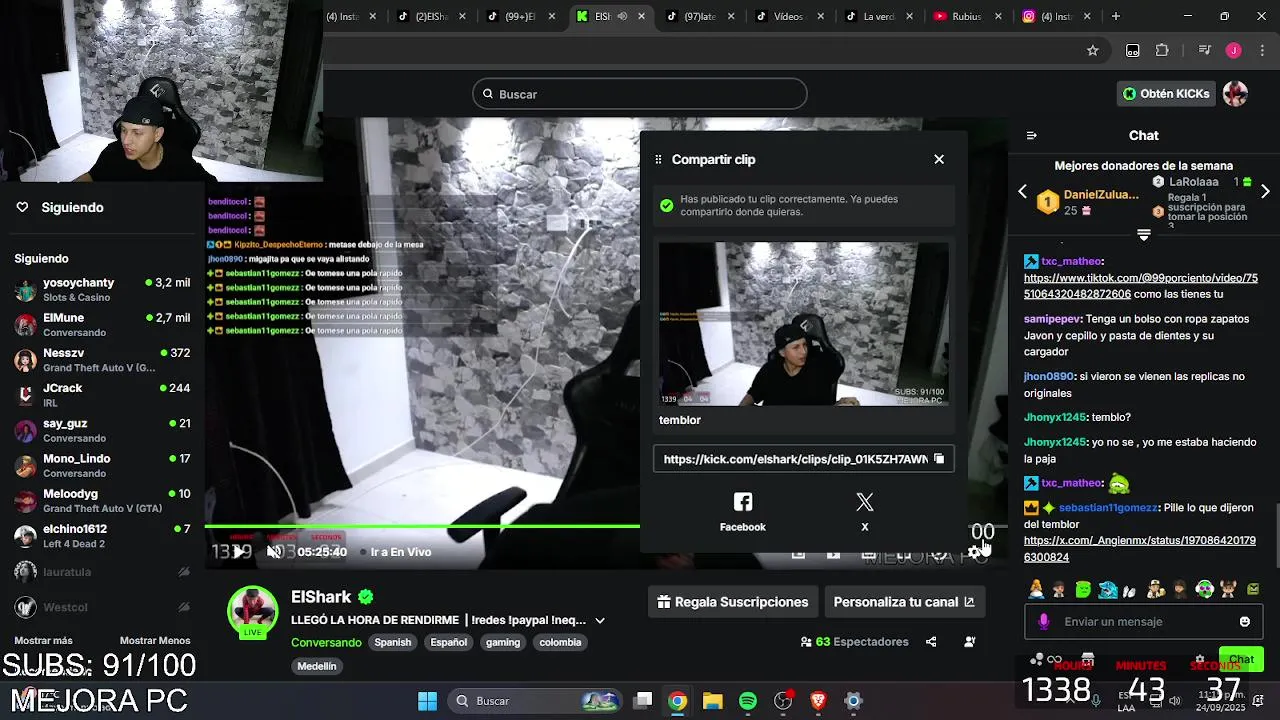Image resolution: width=1280 pixels, height=720 pixels.
Task: Open Spotify from the taskbar
Action: coord(748,701)
